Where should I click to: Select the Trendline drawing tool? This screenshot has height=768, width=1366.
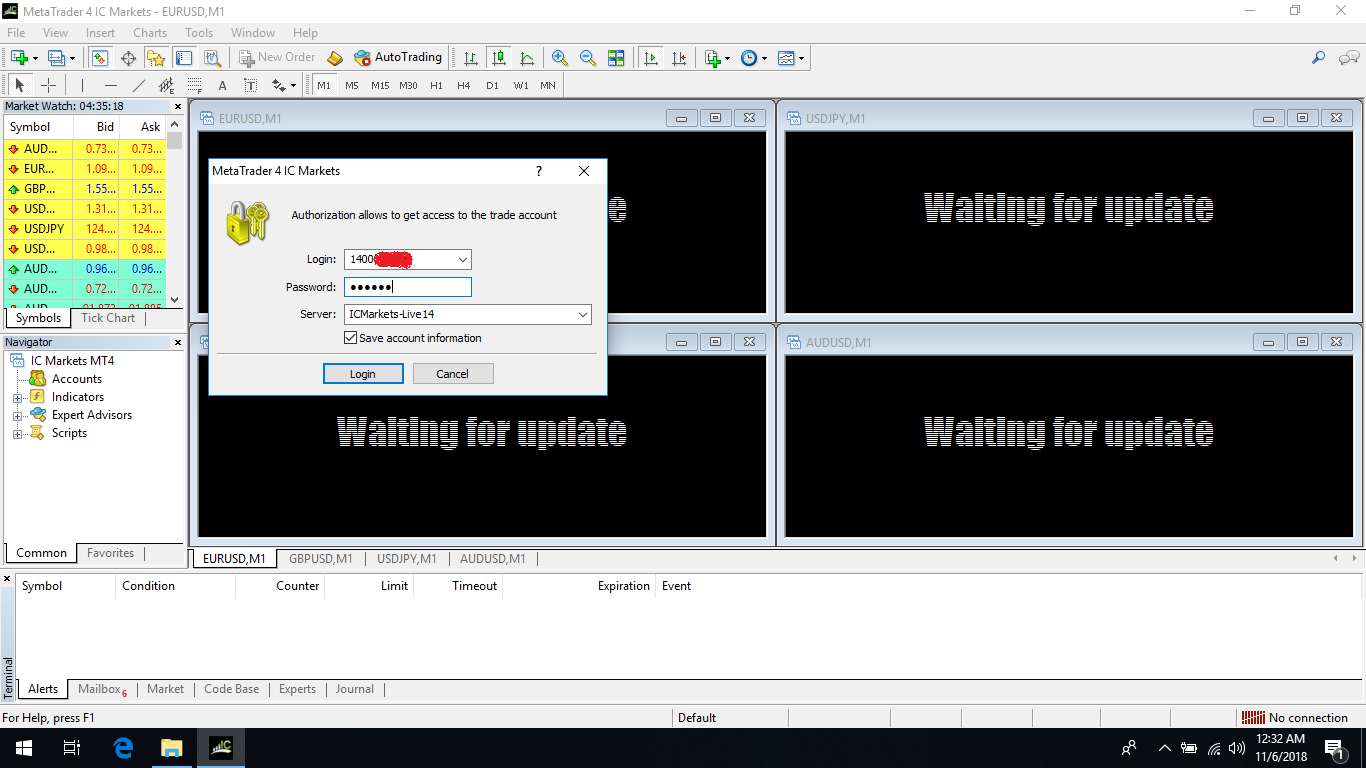(139, 85)
